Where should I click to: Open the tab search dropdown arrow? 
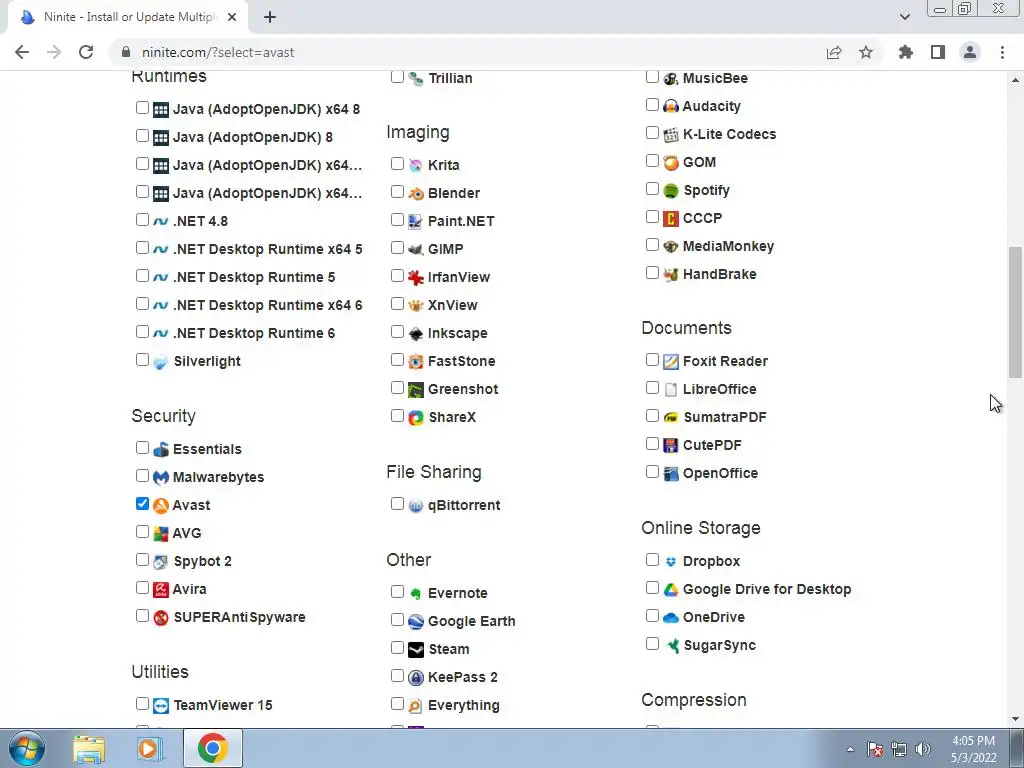(904, 17)
